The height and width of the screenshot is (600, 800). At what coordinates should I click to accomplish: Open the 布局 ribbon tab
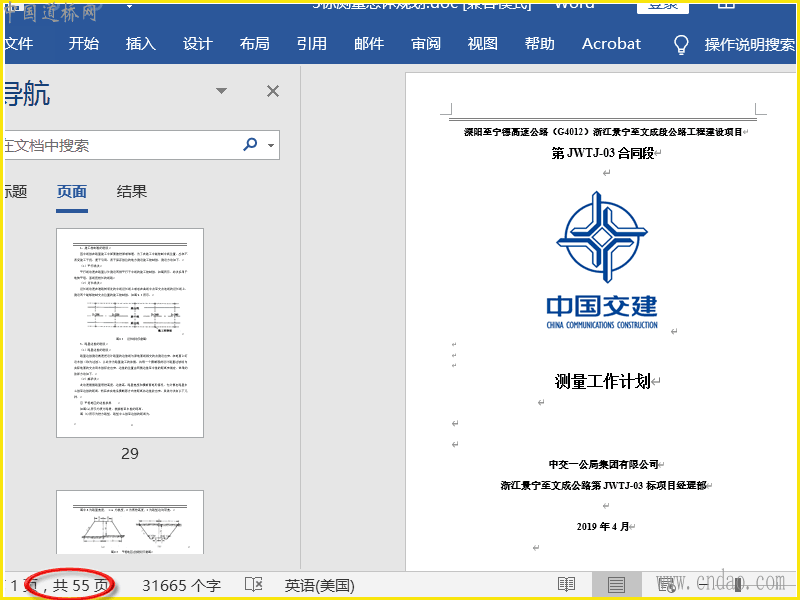pyautogui.click(x=255, y=44)
